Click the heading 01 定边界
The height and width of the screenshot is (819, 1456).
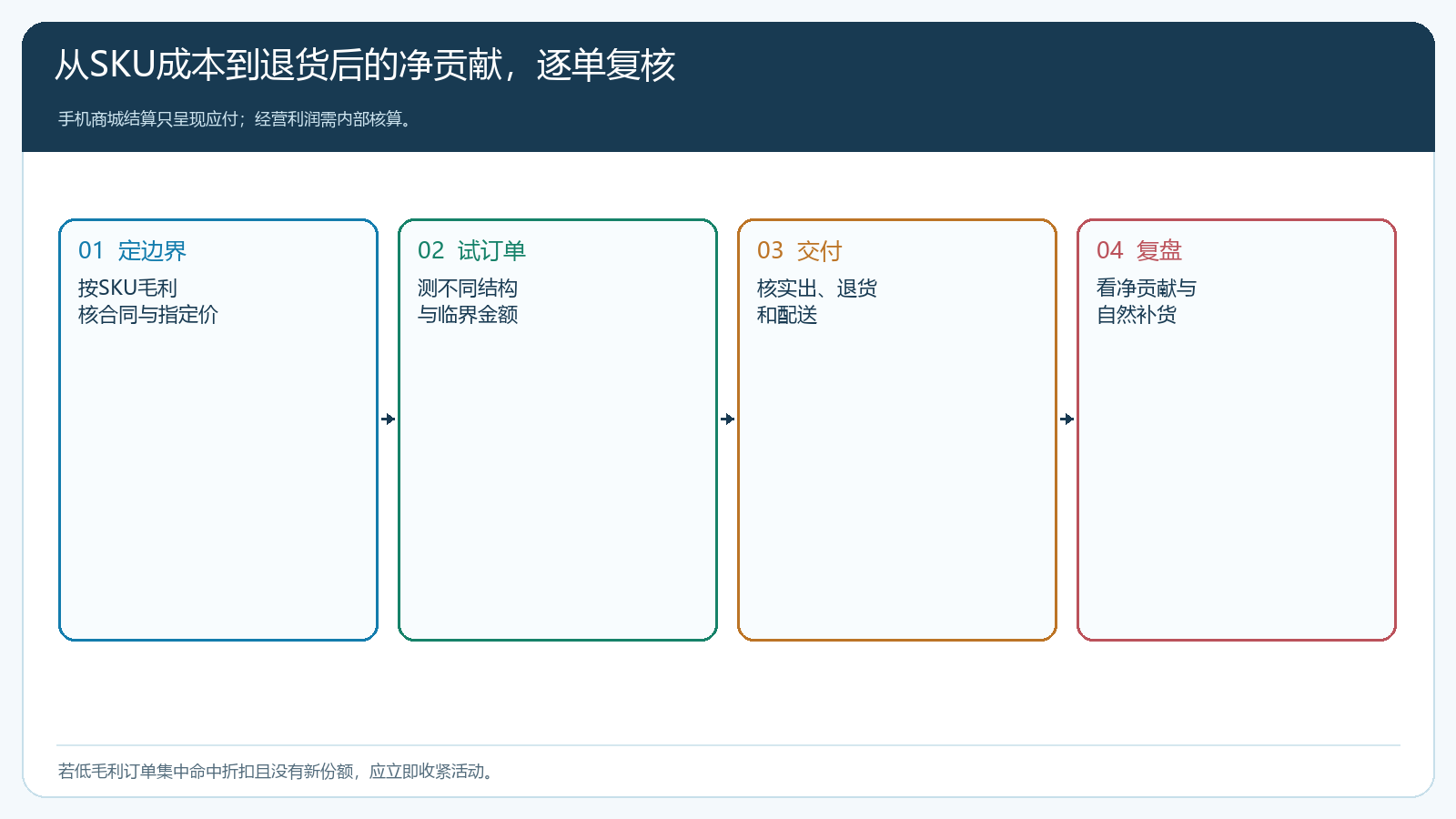[x=133, y=250]
